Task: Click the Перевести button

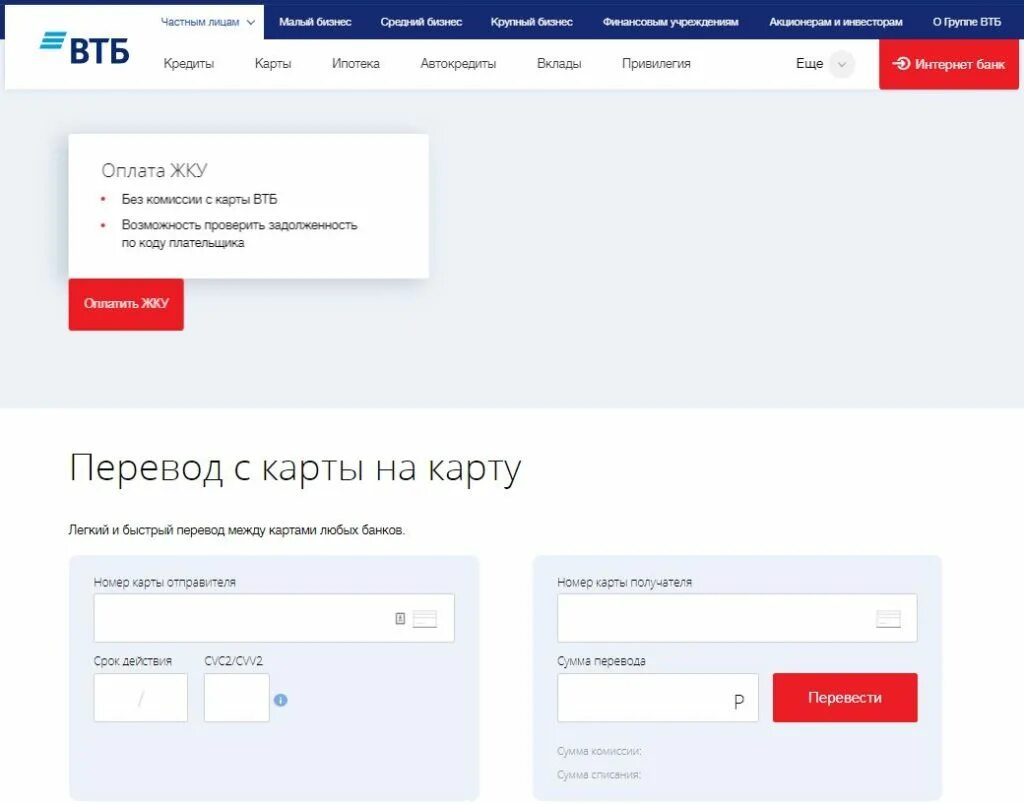Action: tap(845, 698)
